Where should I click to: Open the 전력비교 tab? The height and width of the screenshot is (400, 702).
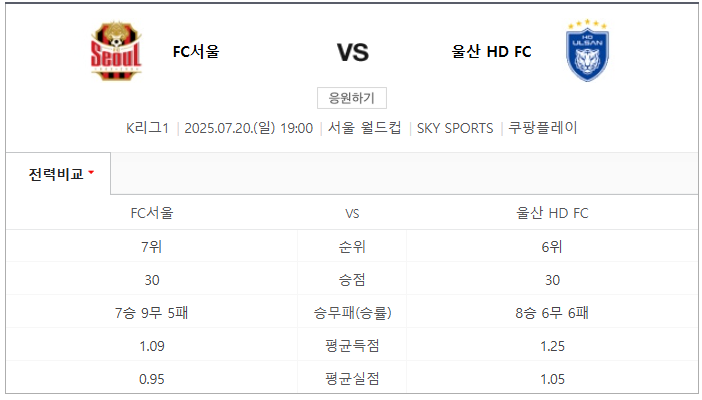(x=58, y=174)
